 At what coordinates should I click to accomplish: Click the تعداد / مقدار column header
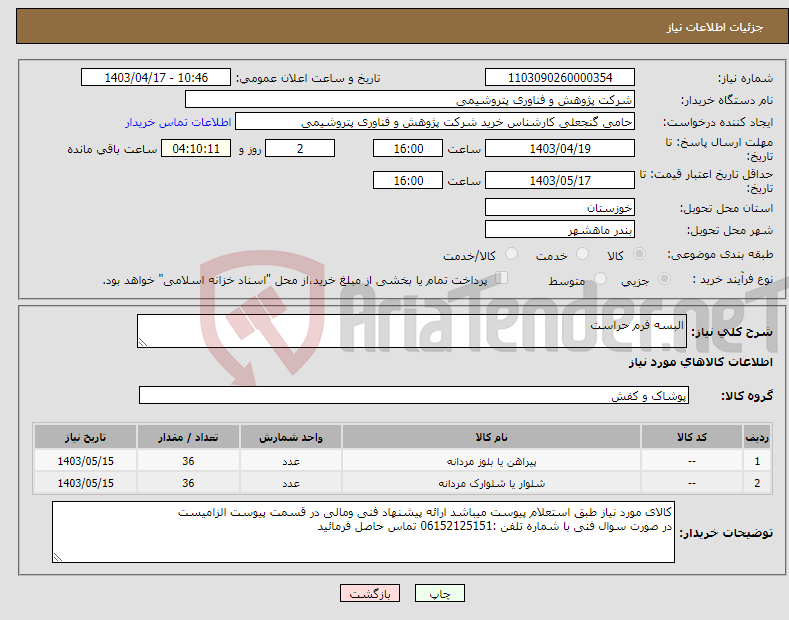click(x=188, y=437)
